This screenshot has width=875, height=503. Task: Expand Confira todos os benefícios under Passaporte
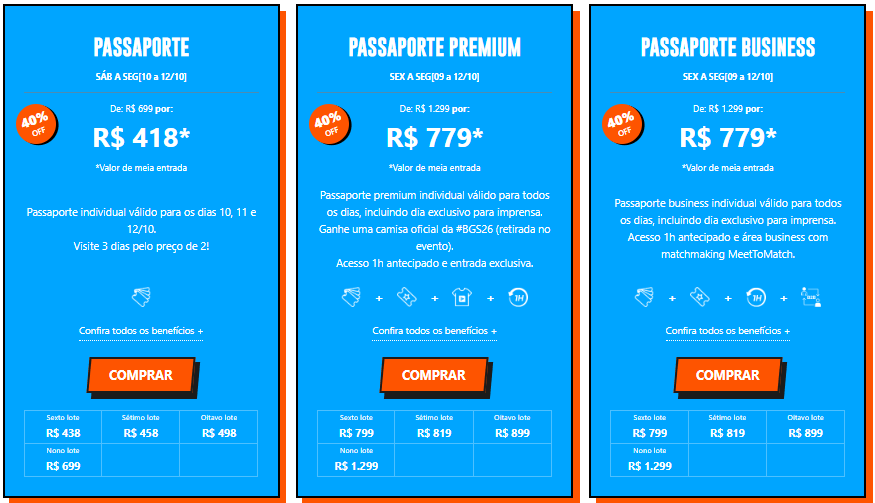click(141, 331)
